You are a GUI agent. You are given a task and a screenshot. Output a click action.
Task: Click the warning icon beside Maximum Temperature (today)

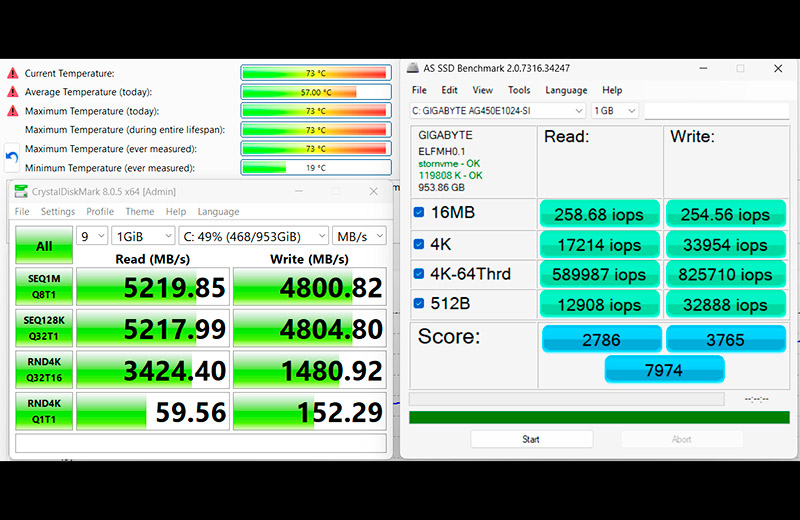click(x=13, y=111)
